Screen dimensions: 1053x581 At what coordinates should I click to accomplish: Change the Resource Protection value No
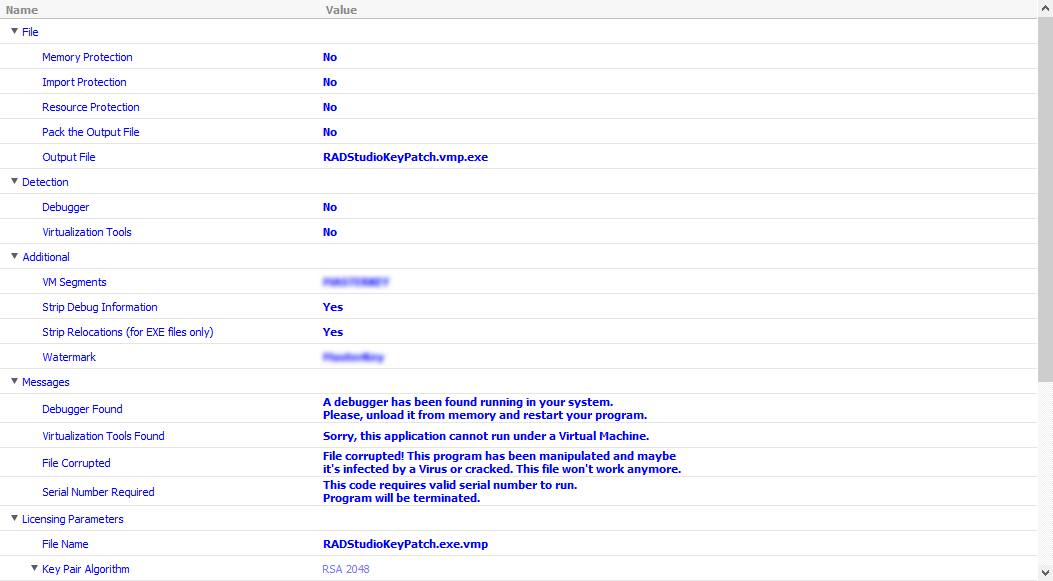click(x=330, y=107)
